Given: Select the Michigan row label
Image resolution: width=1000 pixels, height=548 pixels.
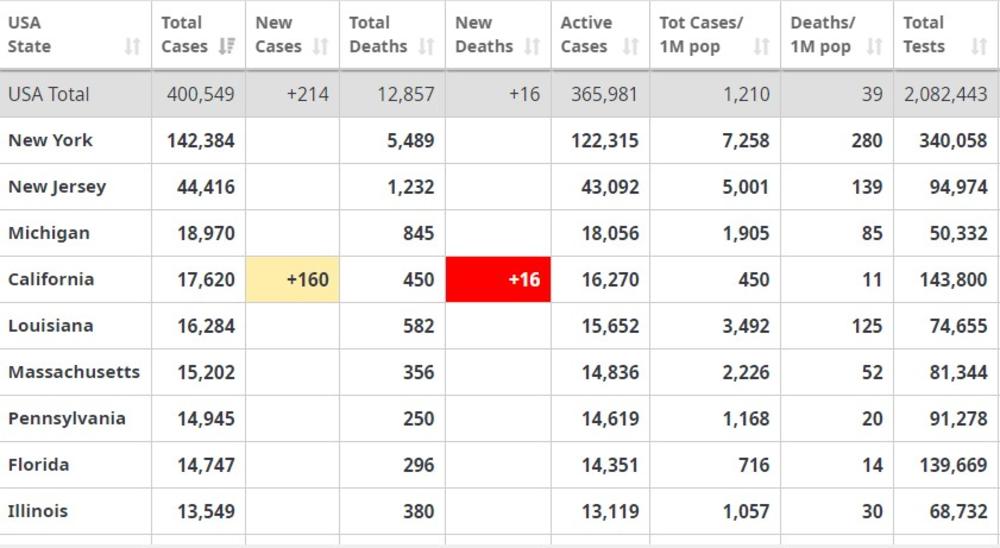Looking at the screenshot, I should click(49, 233).
